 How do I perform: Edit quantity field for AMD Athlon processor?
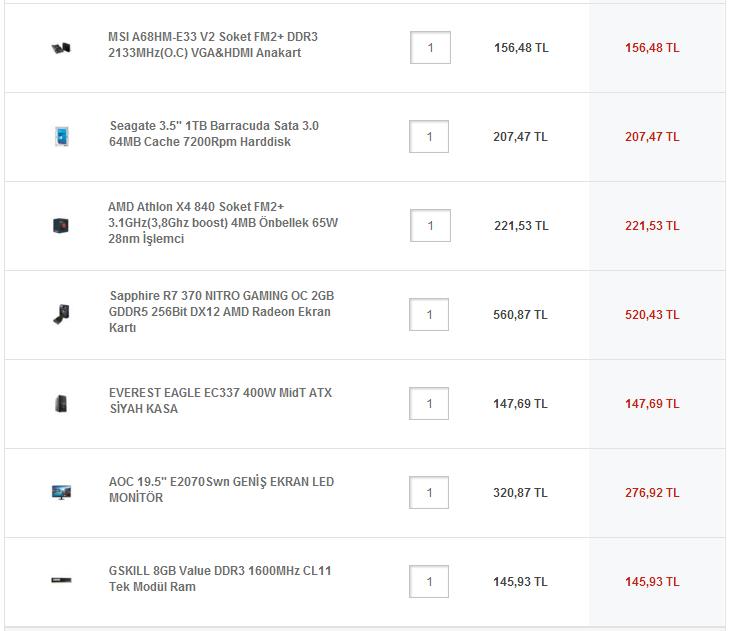click(430, 225)
